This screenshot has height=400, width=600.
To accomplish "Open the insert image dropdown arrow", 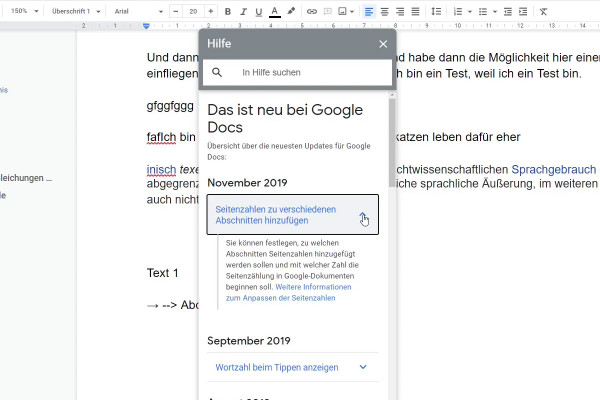I will [x=352, y=11].
